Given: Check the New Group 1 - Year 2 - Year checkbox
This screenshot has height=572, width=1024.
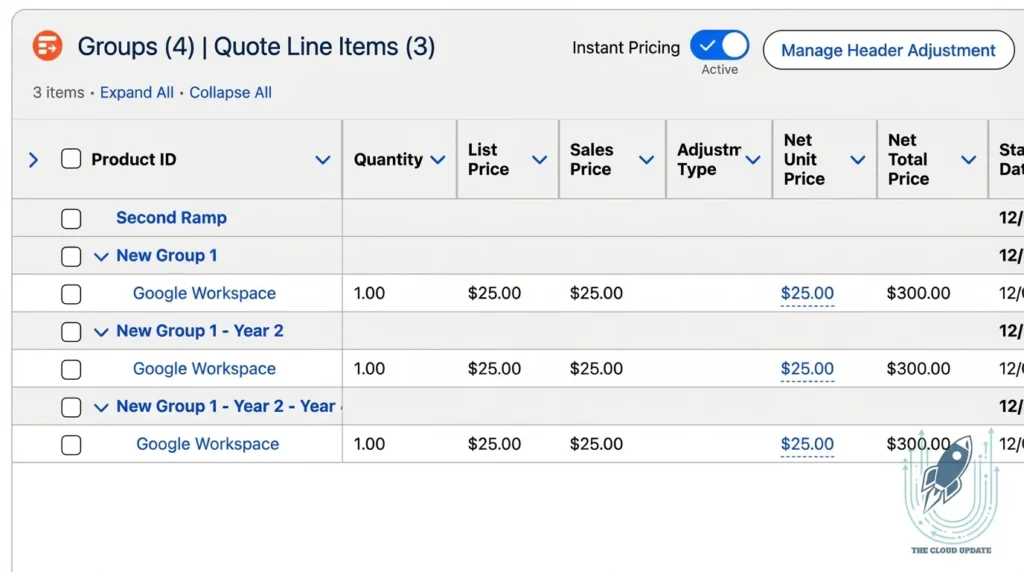Looking at the screenshot, I should click(x=71, y=407).
